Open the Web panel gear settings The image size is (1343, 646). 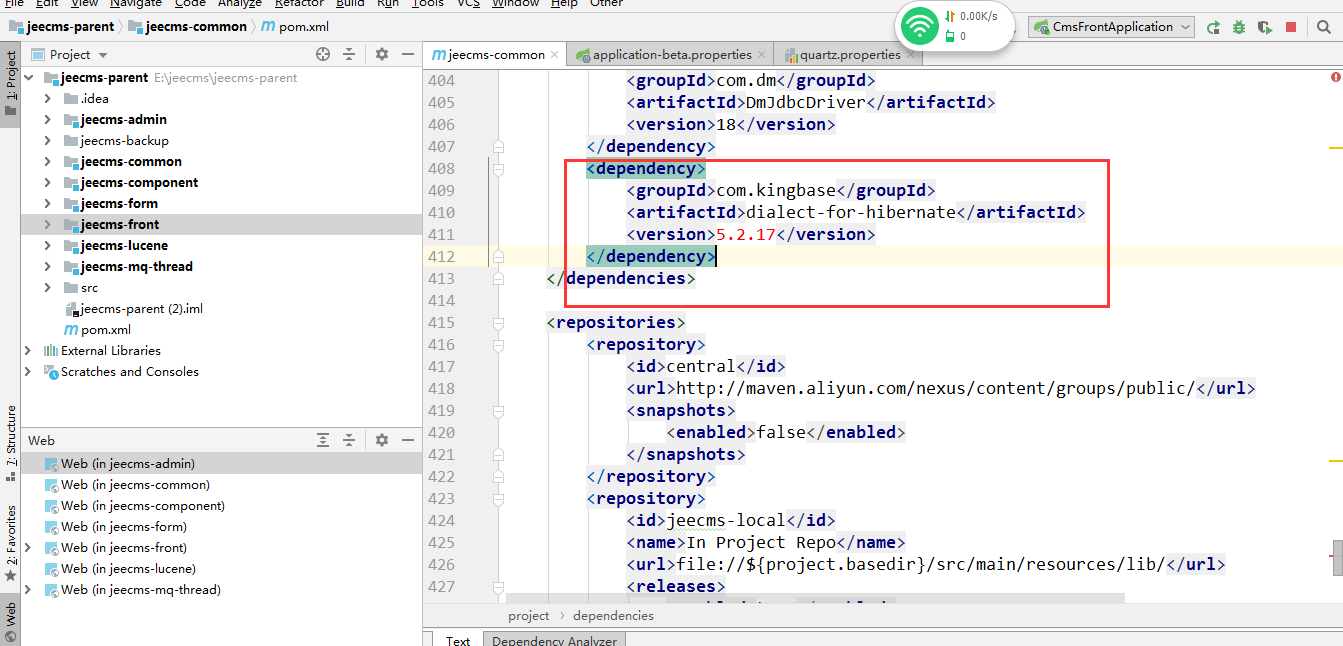pos(382,440)
